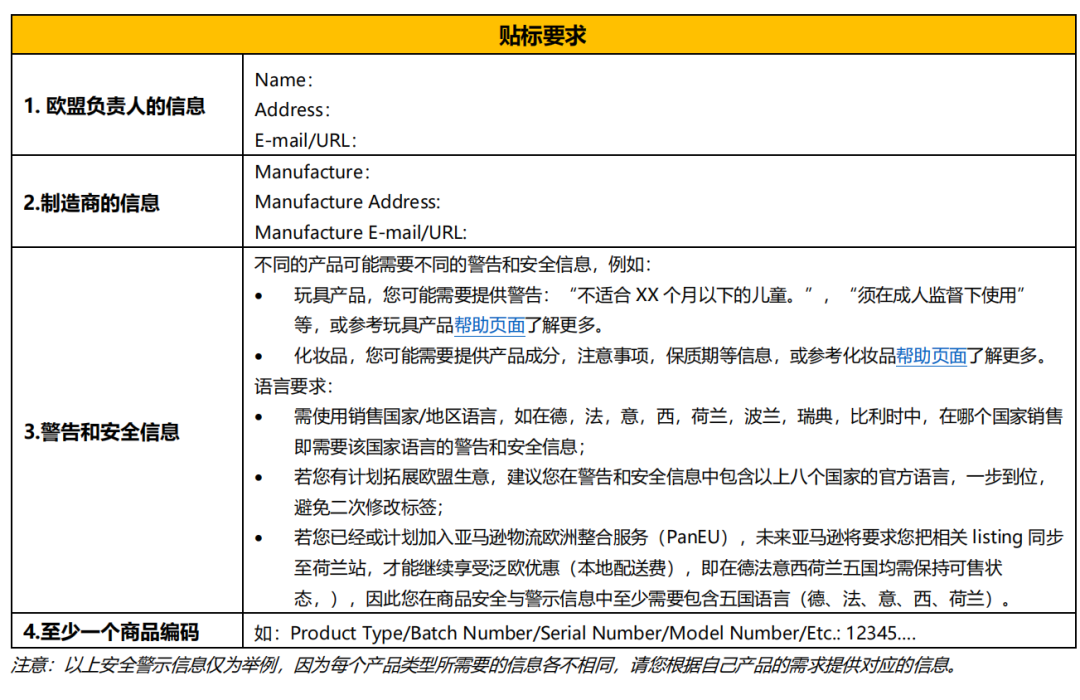The height and width of the screenshot is (700, 1080).
Task: Click the Product Type/Batch Number example text
Action: (603, 632)
